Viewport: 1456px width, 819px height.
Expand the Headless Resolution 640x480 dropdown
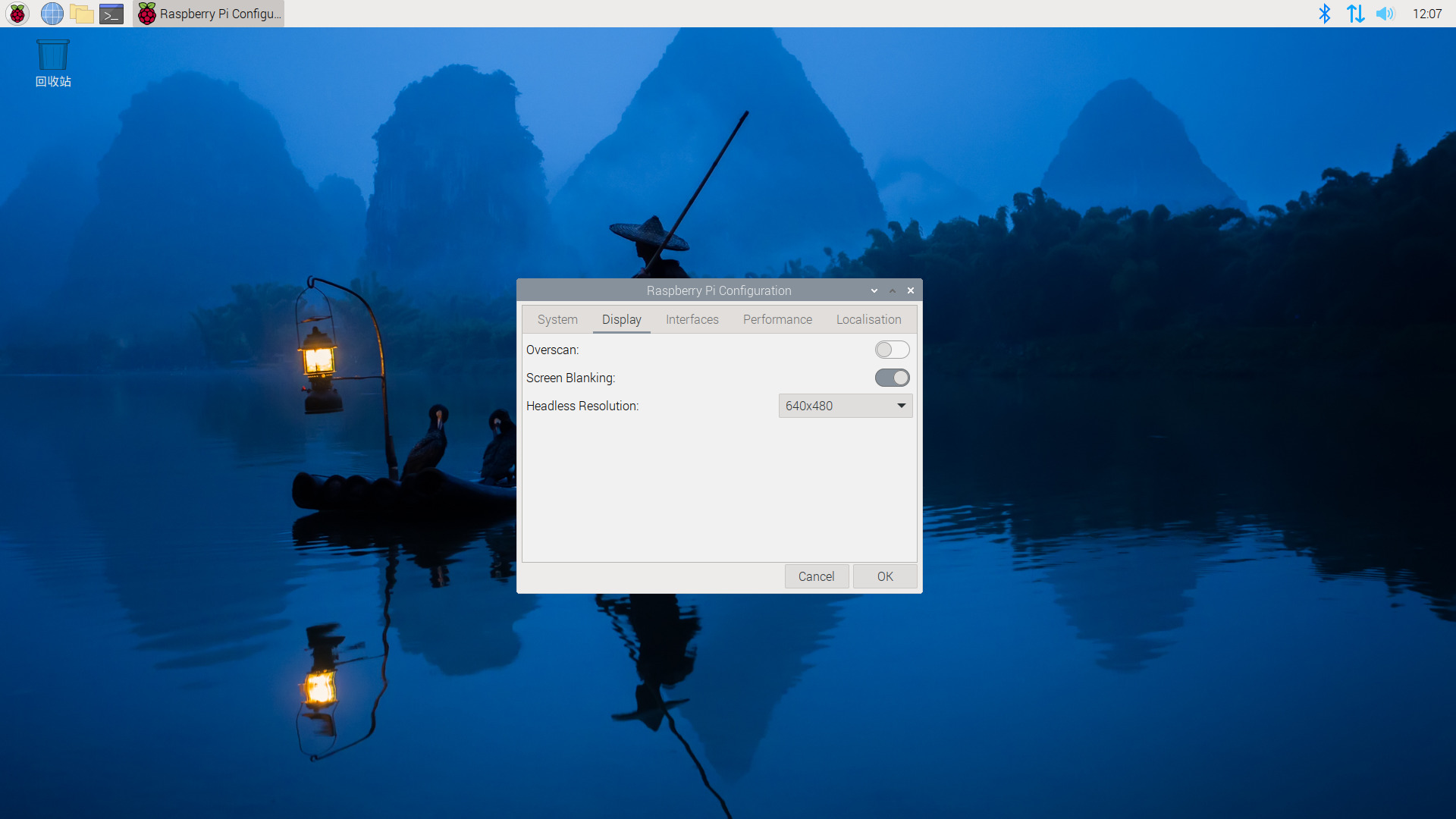(846, 406)
